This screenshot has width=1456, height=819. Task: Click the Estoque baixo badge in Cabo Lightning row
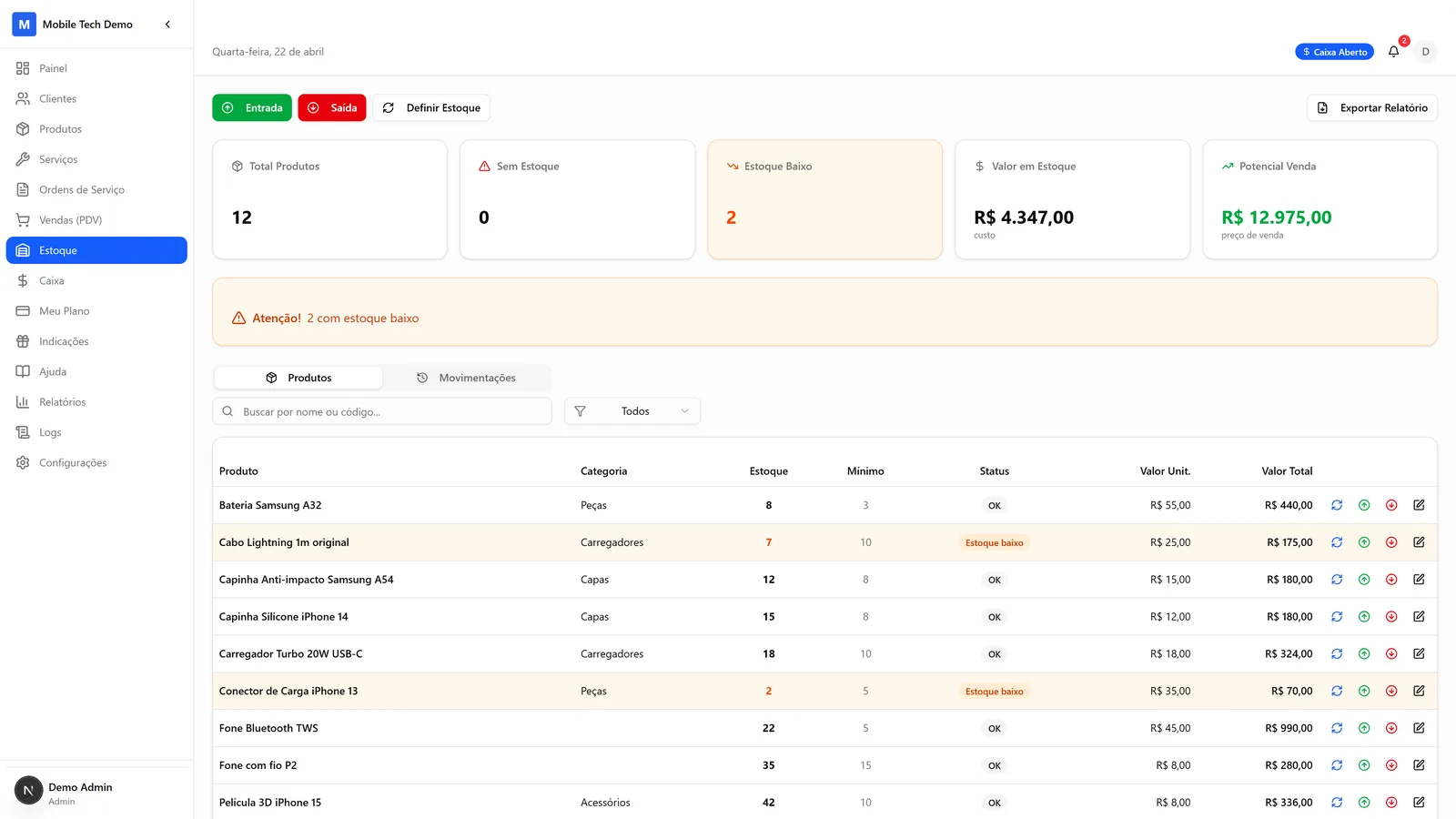coord(995,543)
